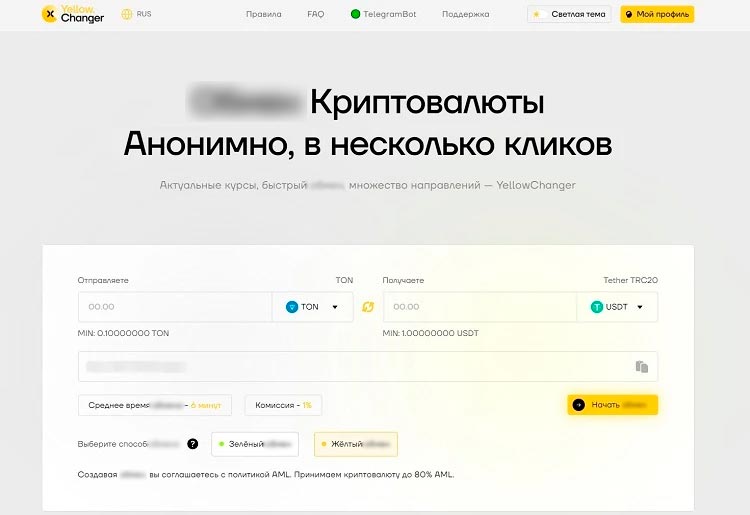This screenshot has width=750, height=515.
Task: Go to the FAQ page
Action: pos(315,15)
